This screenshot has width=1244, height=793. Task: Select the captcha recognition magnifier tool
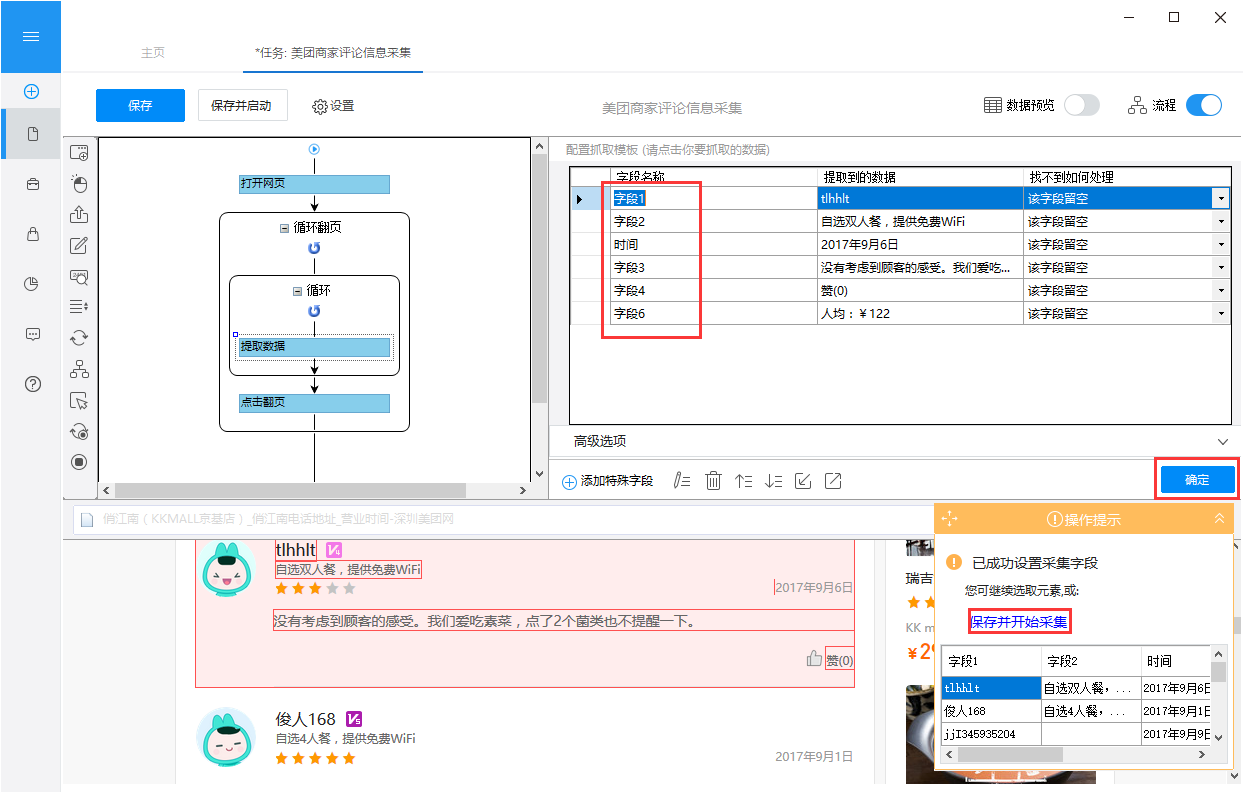[79, 277]
